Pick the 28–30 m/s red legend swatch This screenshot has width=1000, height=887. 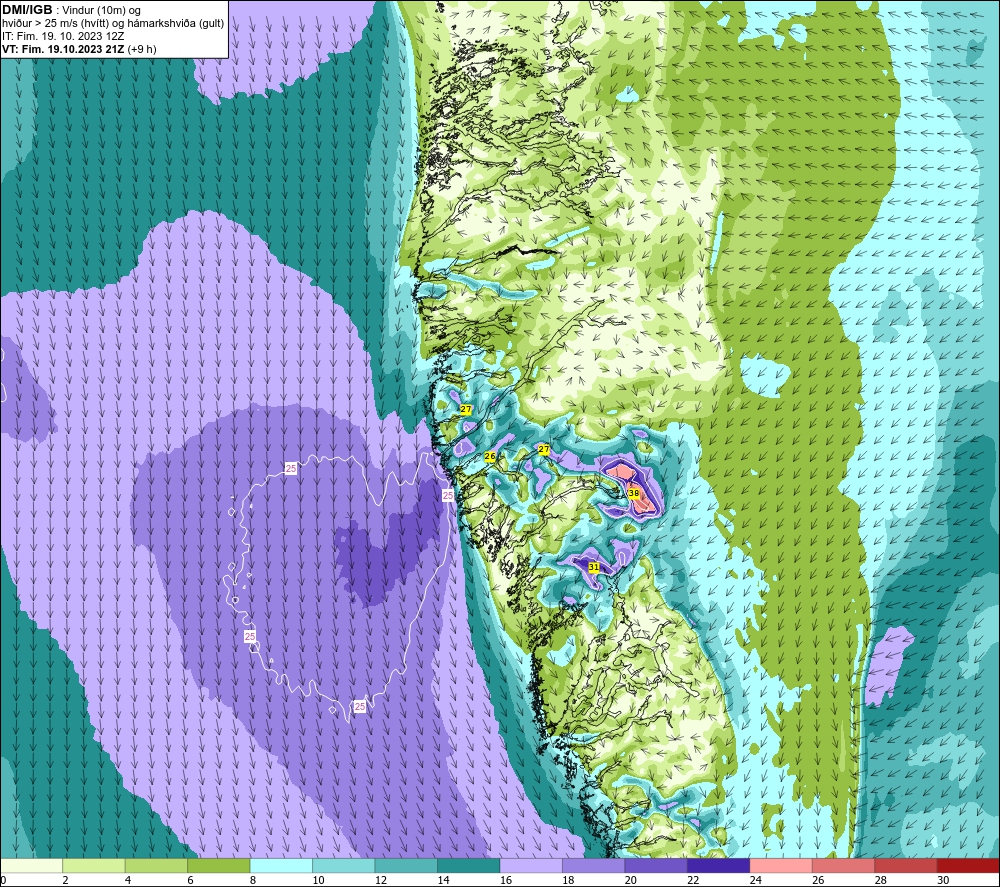tap(906, 865)
